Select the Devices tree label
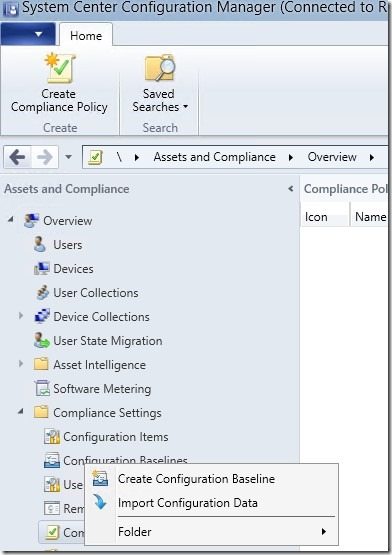The height and width of the screenshot is (555, 392). tap(73, 269)
